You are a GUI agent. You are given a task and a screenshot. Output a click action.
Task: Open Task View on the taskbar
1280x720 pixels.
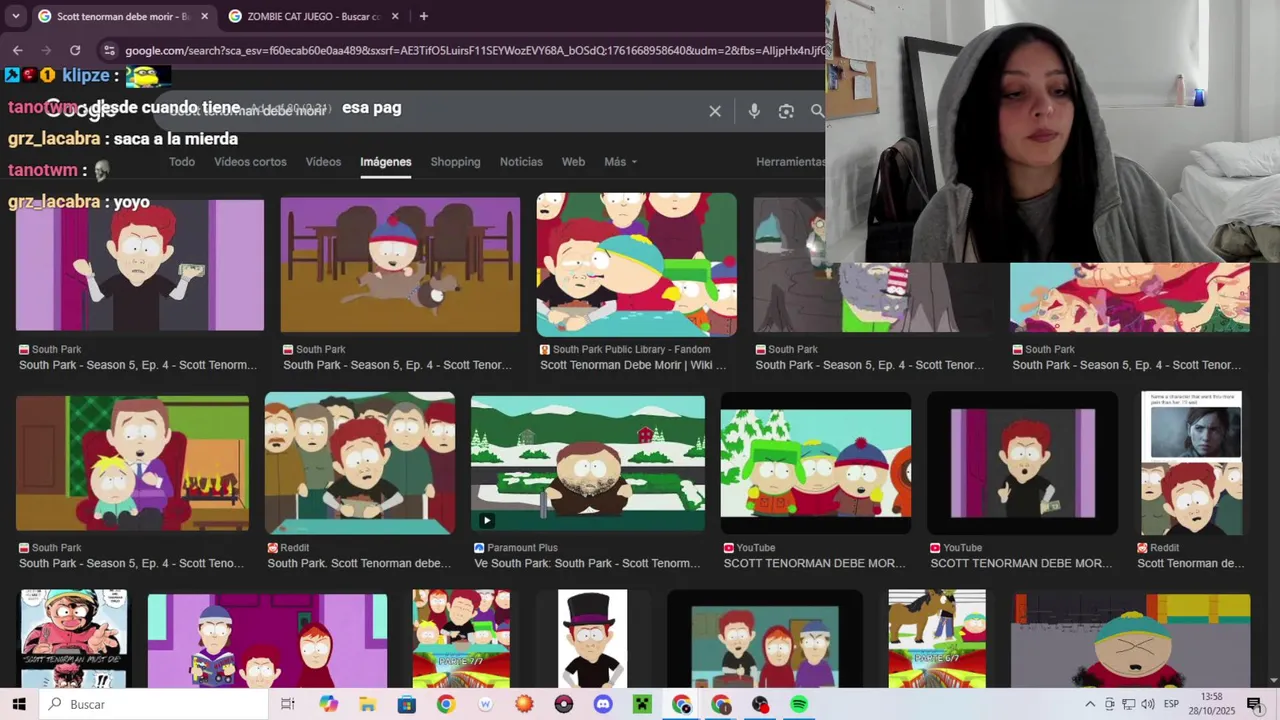(288, 704)
